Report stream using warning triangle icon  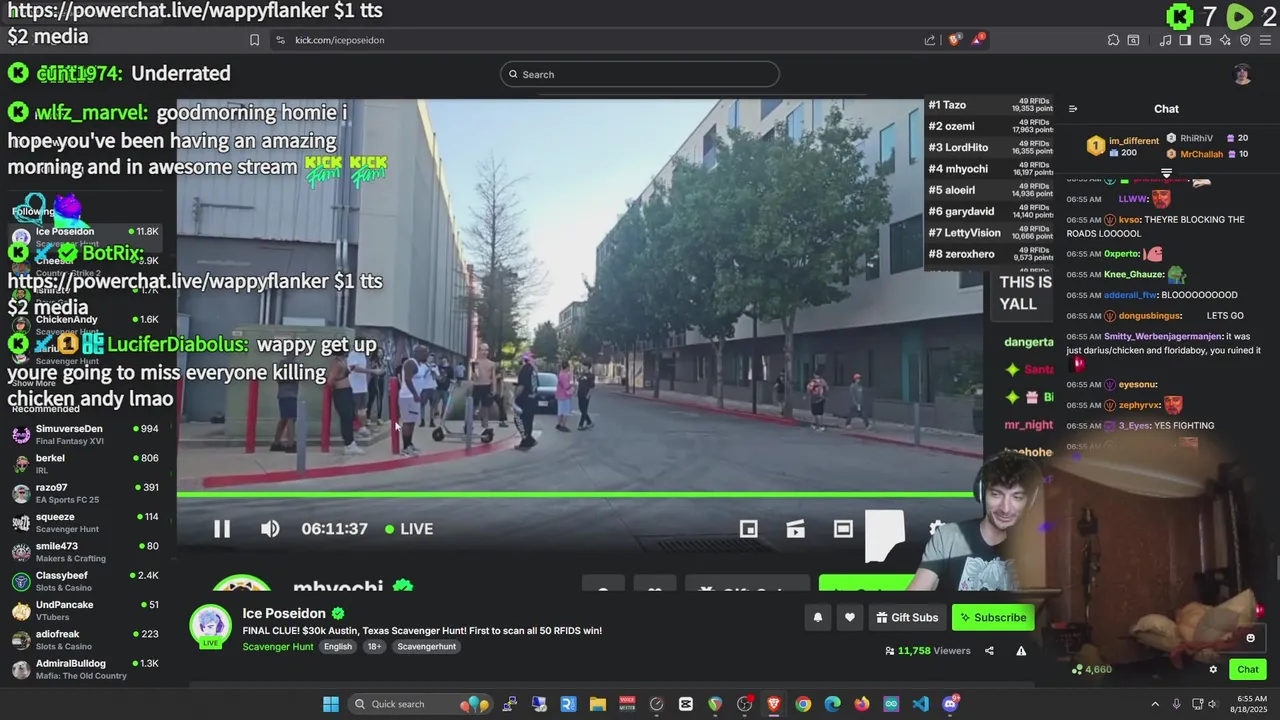pyautogui.click(x=1021, y=651)
